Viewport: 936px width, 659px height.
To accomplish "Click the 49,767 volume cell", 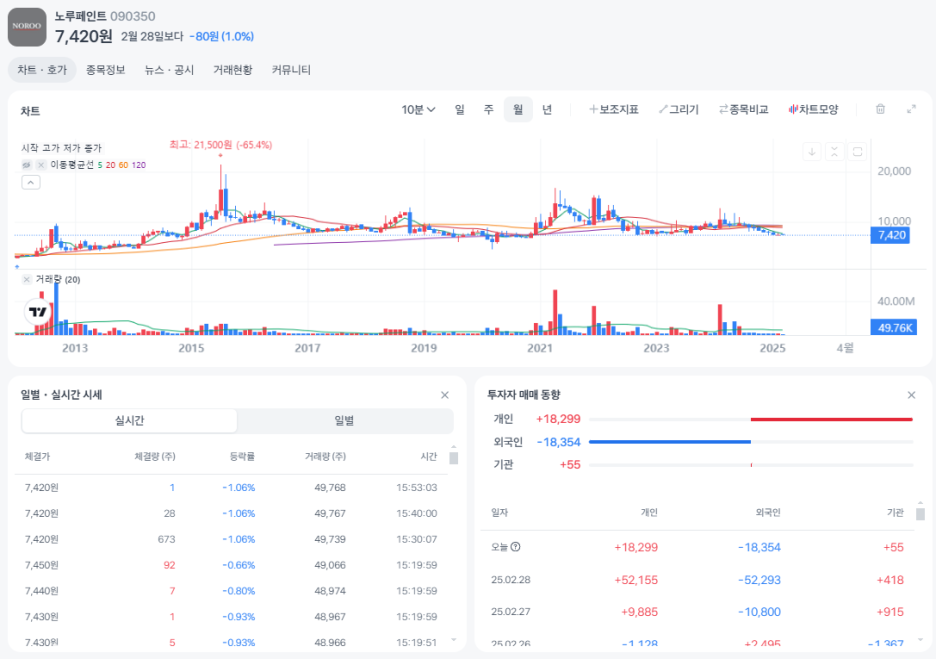I will pyautogui.click(x=330, y=513).
